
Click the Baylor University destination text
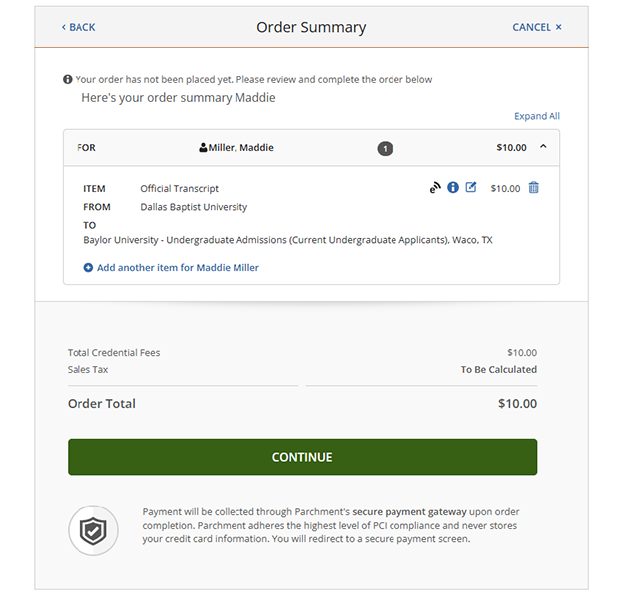[288, 240]
